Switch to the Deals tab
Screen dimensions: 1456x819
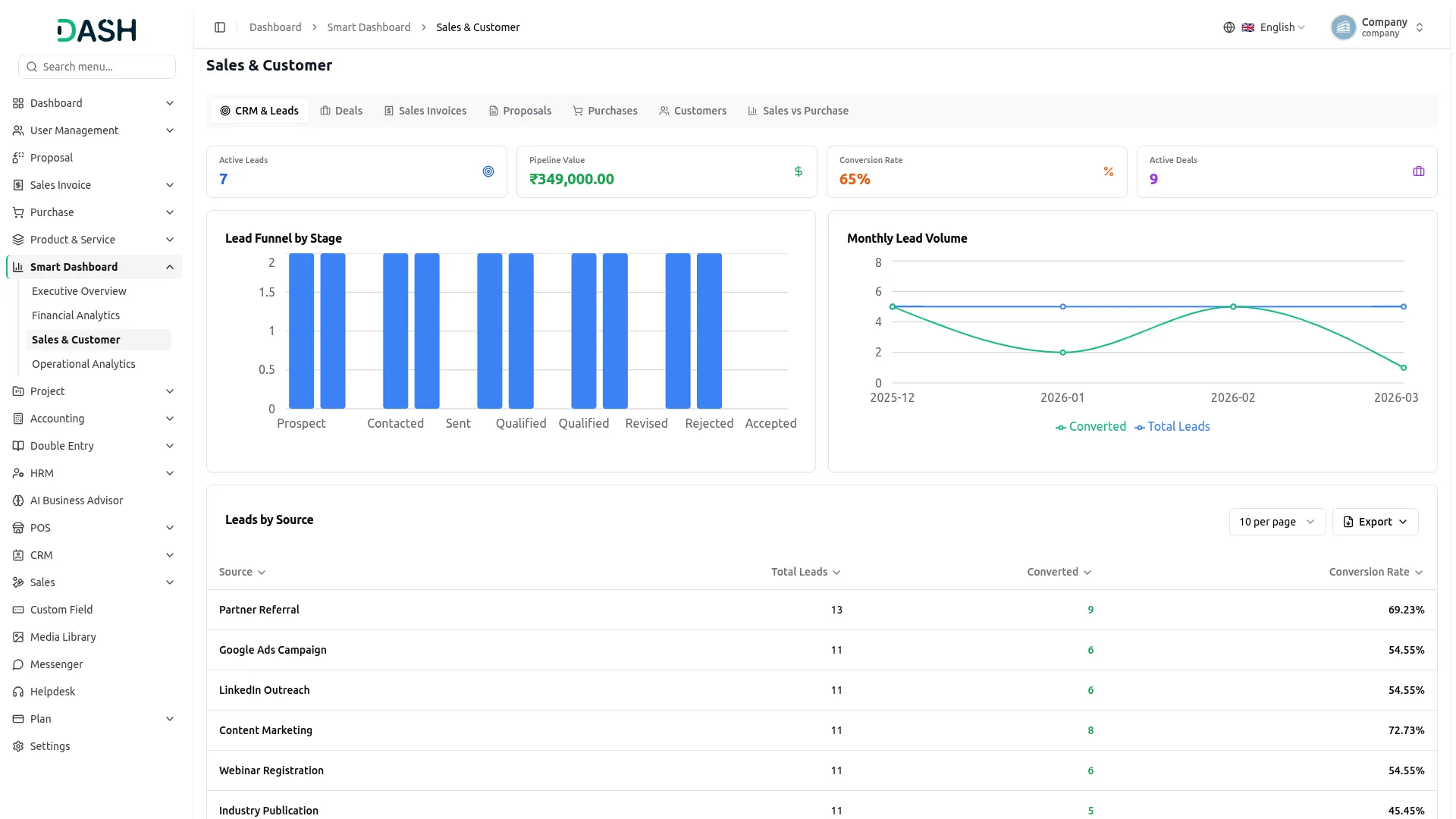coord(341,111)
